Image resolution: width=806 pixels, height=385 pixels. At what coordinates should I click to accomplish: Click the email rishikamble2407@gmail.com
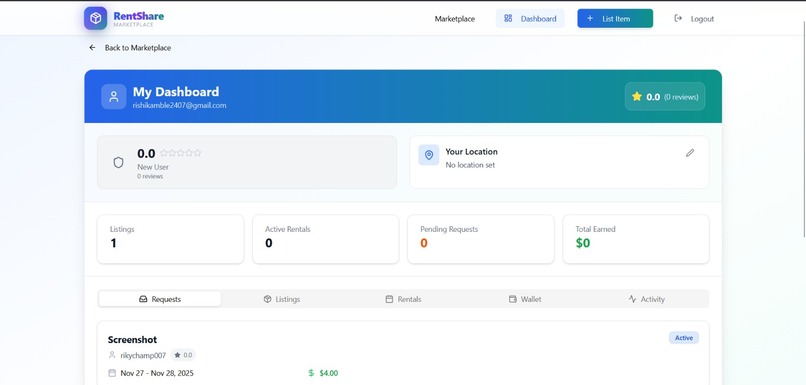point(179,105)
